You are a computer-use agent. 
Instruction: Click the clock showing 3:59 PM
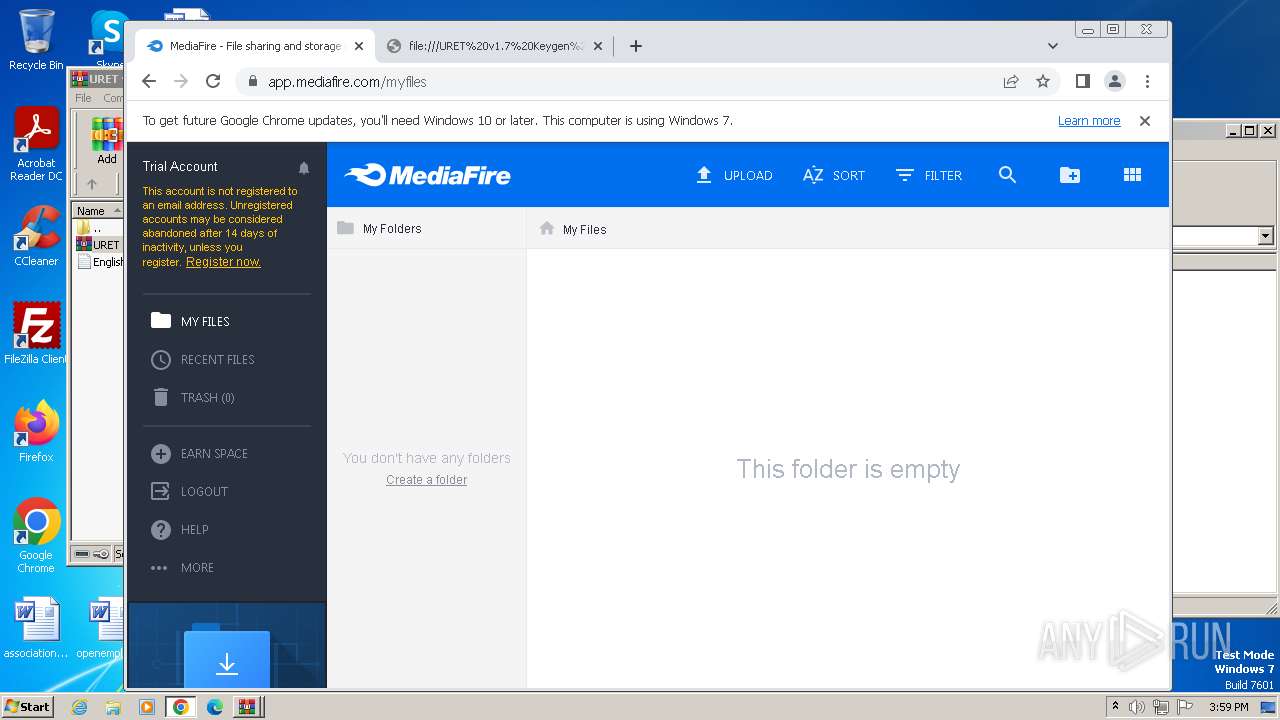click(1228, 707)
